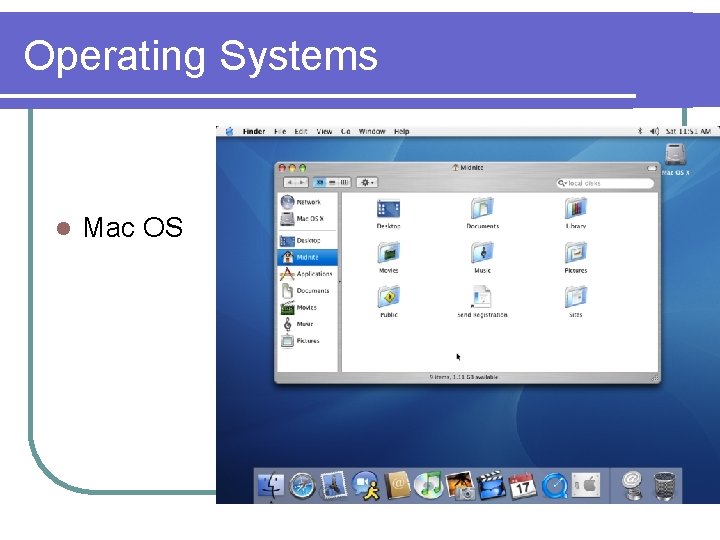This screenshot has height=540, width=720.
Task: Open the Desktop folder in the Finder window
Action: [x=388, y=214]
